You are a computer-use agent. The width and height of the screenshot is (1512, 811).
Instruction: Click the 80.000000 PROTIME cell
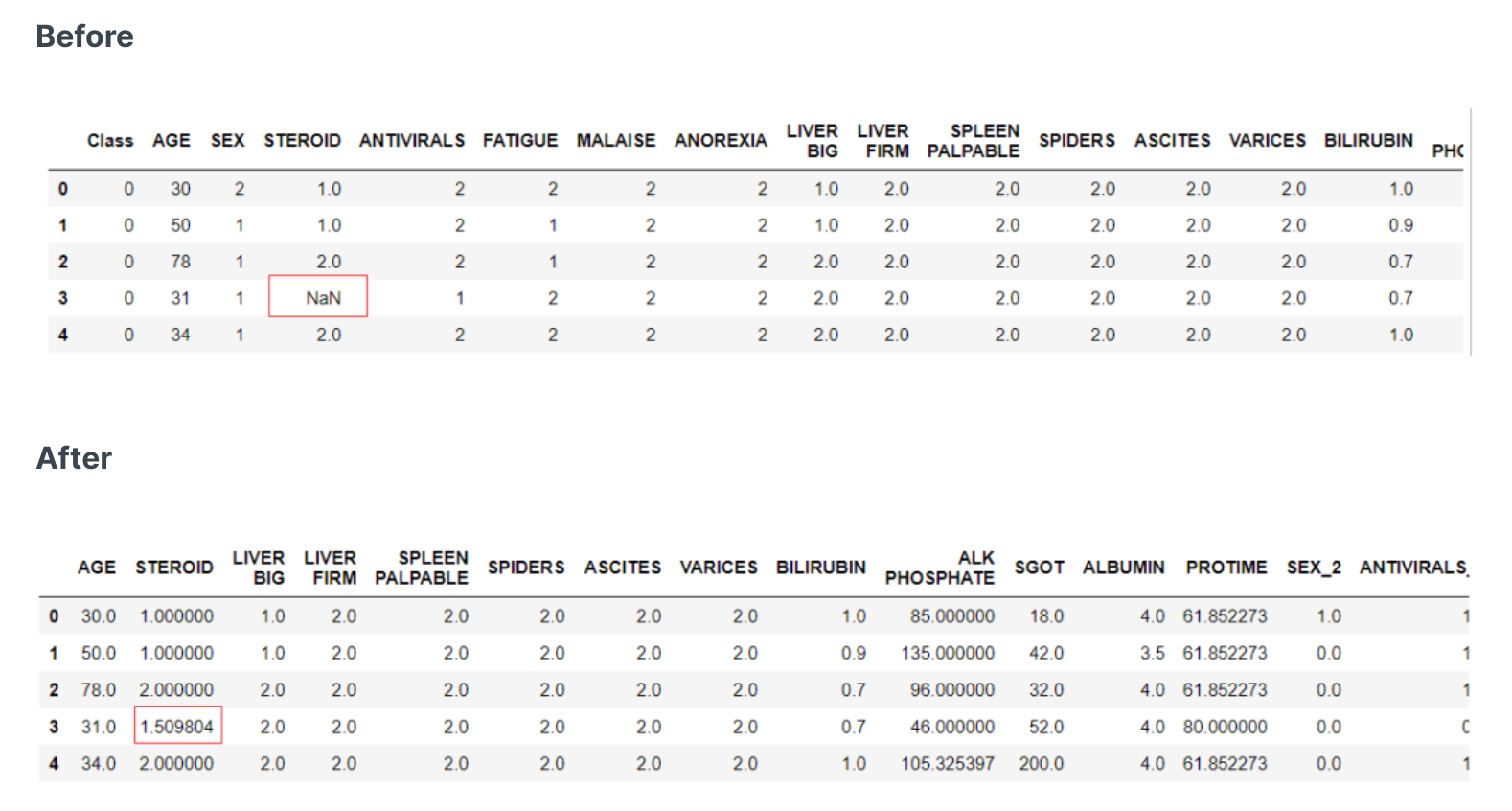(1224, 727)
